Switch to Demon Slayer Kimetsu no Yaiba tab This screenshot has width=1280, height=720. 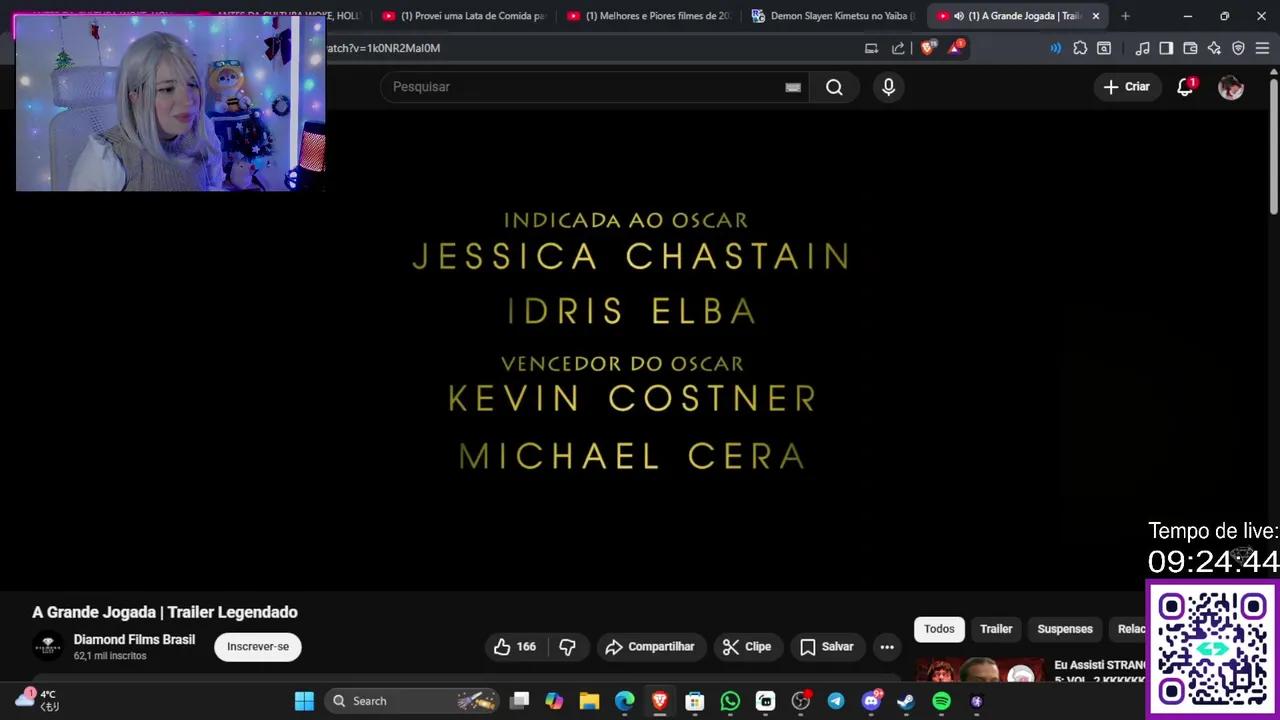[834, 16]
